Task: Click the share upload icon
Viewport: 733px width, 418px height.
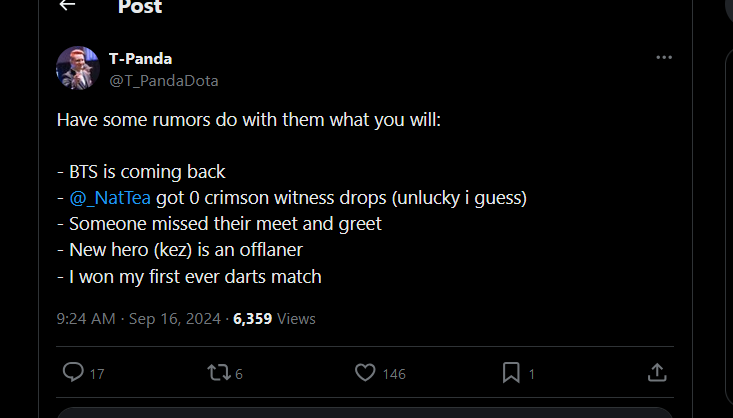Action: tap(657, 372)
